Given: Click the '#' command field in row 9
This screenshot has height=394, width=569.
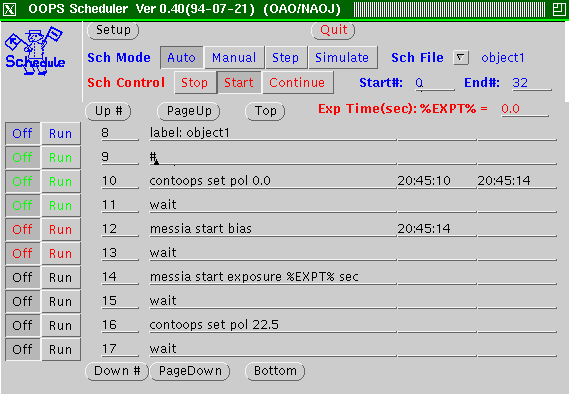Looking at the screenshot, I should 273,157.
